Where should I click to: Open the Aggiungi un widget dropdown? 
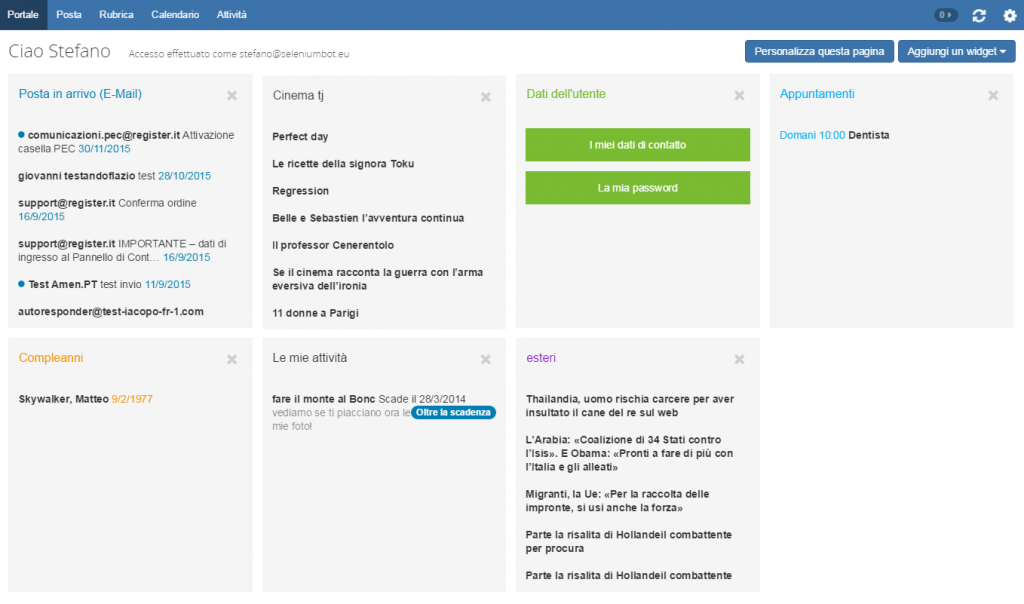[956, 50]
